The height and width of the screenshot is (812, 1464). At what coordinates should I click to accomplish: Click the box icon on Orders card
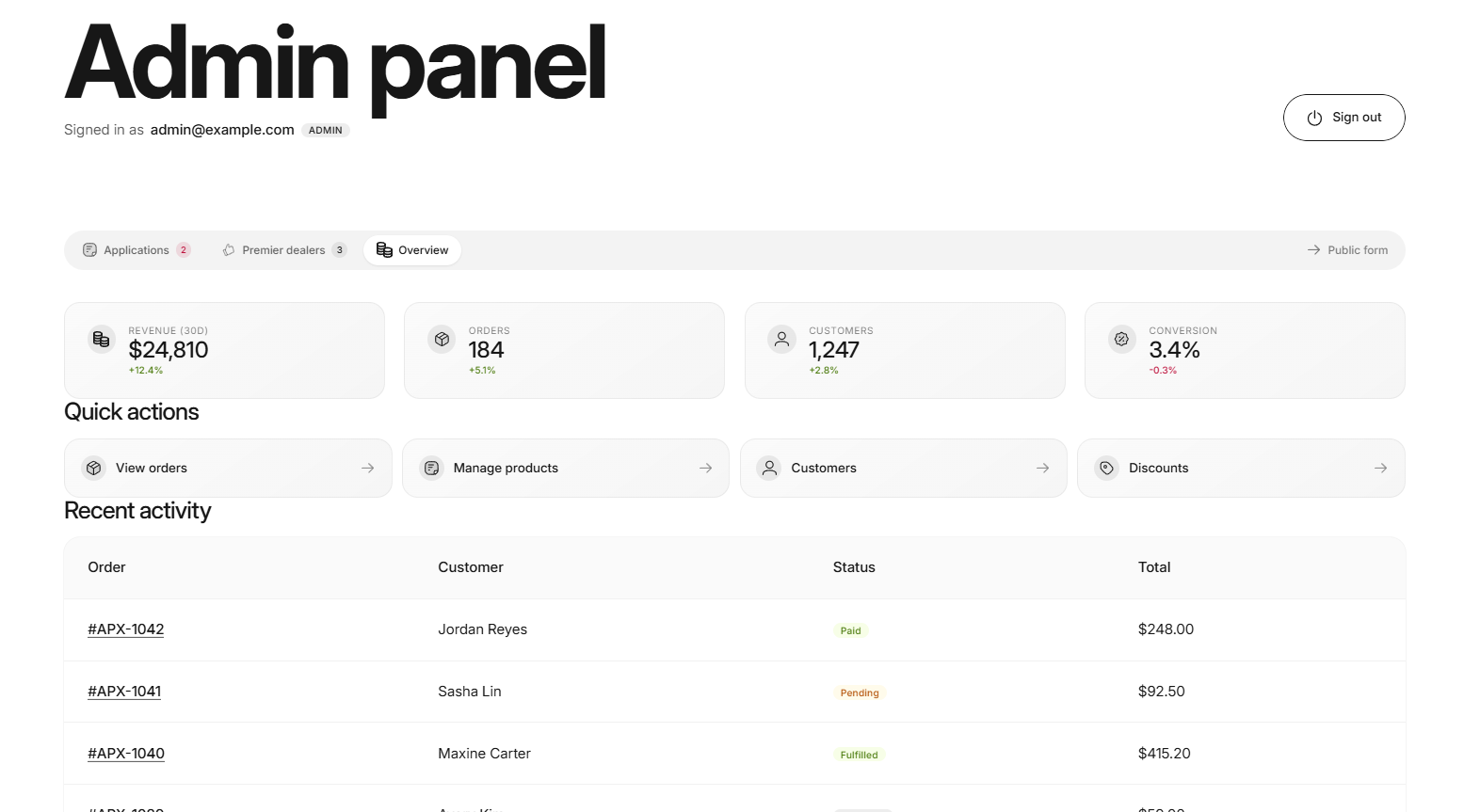[x=442, y=340]
